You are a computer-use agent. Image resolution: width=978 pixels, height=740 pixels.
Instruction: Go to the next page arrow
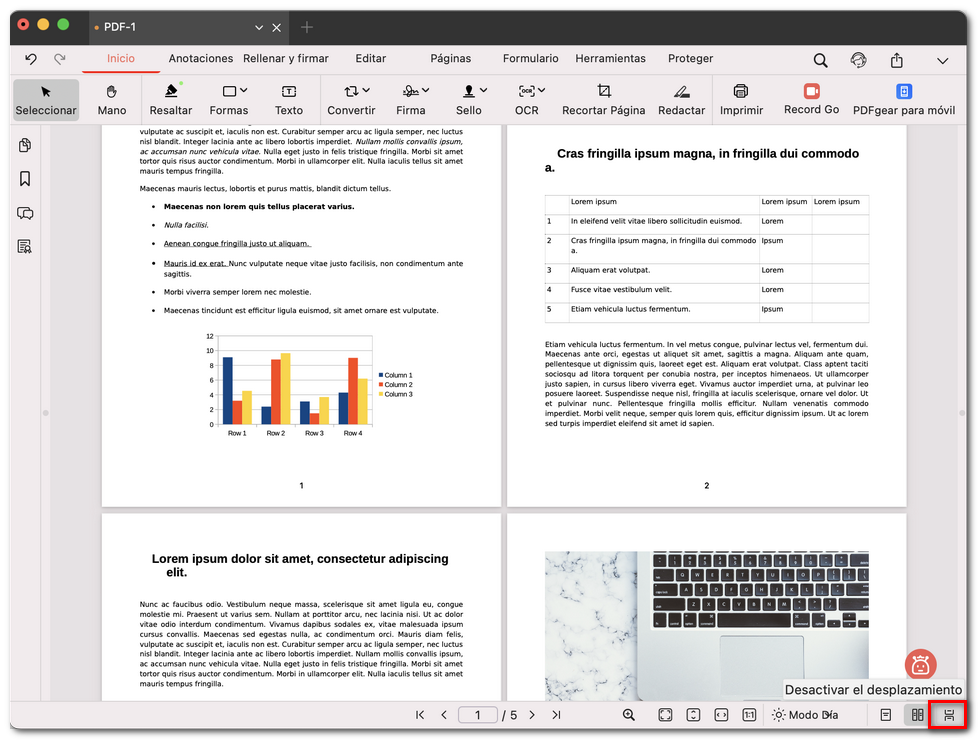tap(532, 715)
